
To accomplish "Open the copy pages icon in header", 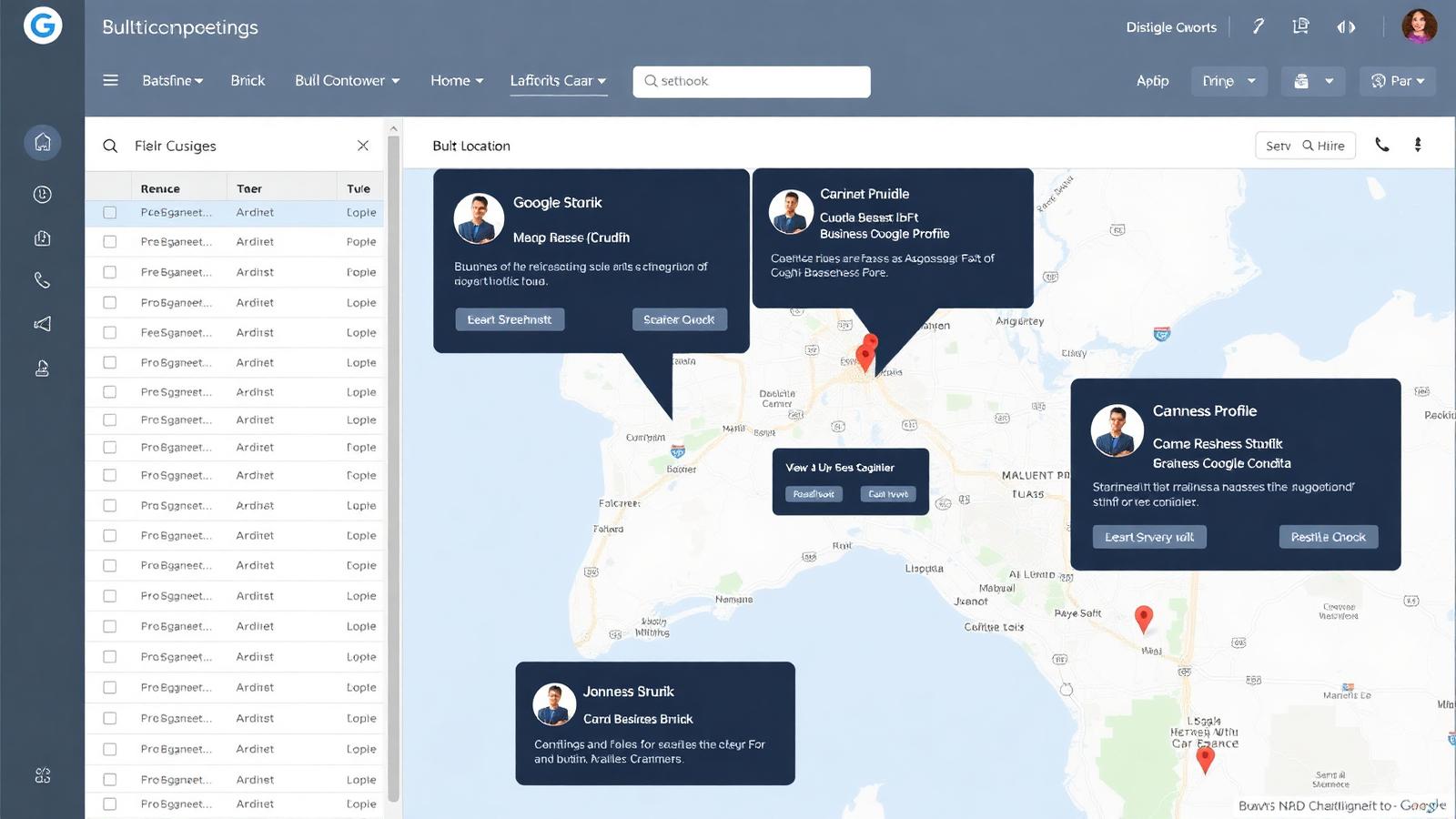I will [x=1301, y=26].
